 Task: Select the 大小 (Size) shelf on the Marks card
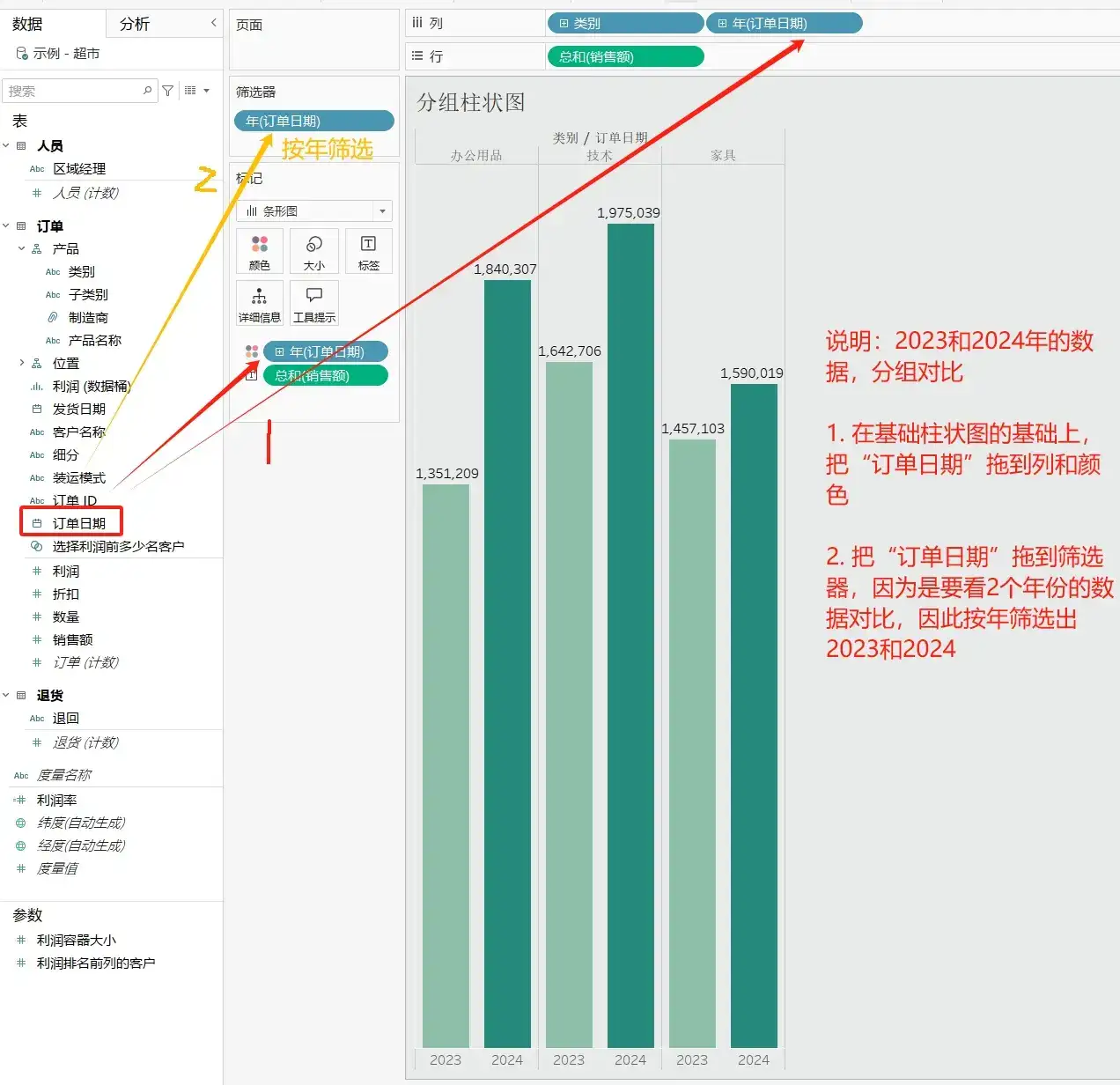coord(313,251)
